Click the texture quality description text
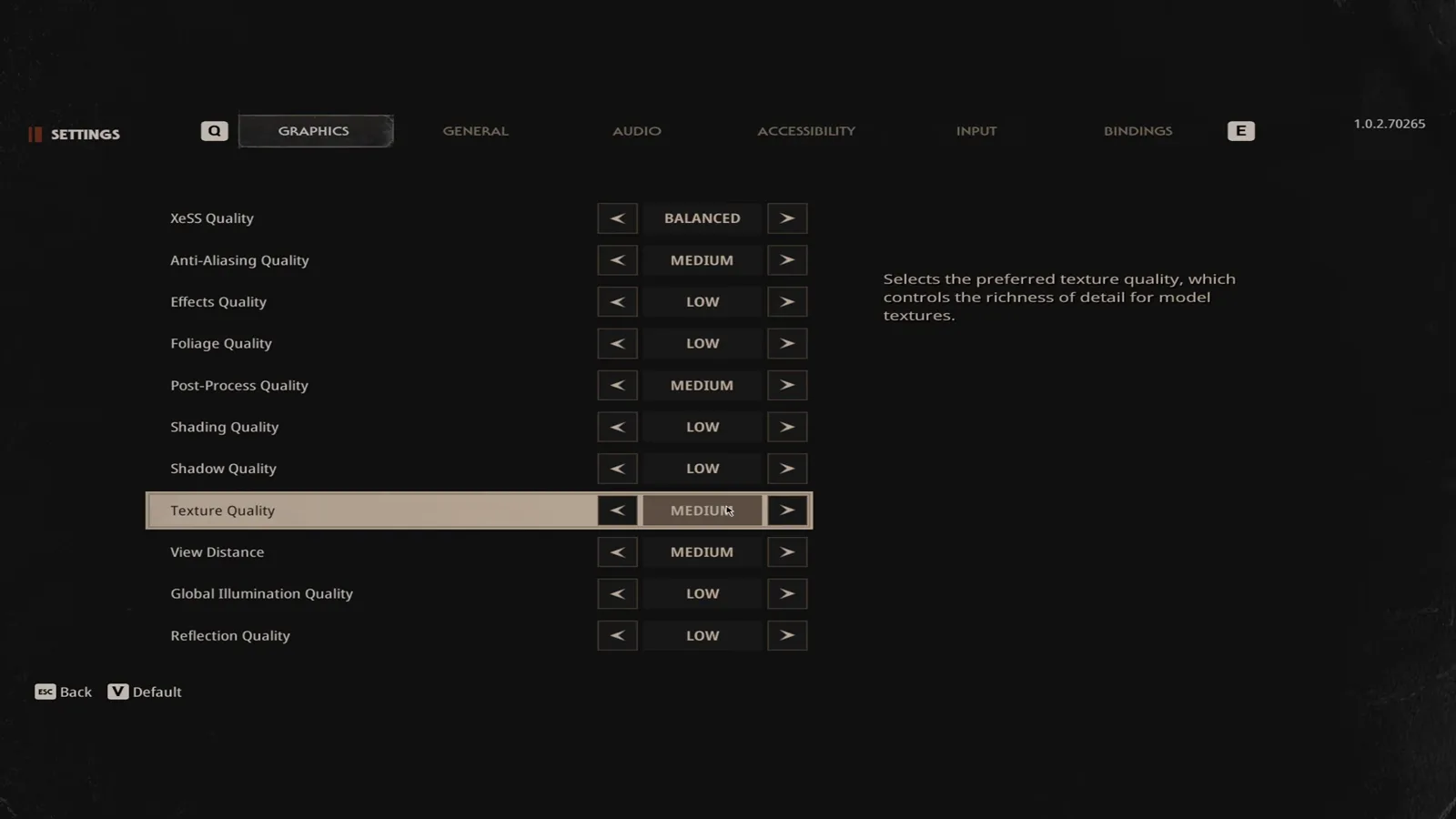 [x=1059, y=298]
